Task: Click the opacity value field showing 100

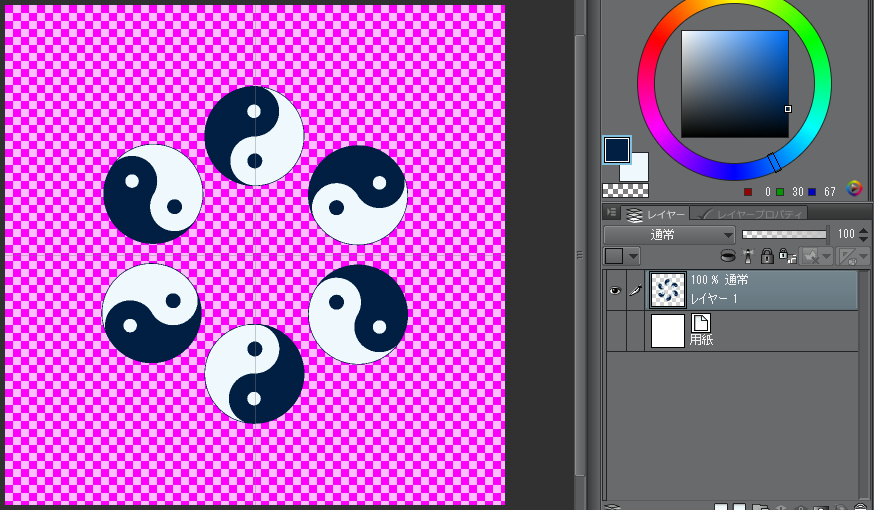Action: pyautogui.click(x=846, y=234)
